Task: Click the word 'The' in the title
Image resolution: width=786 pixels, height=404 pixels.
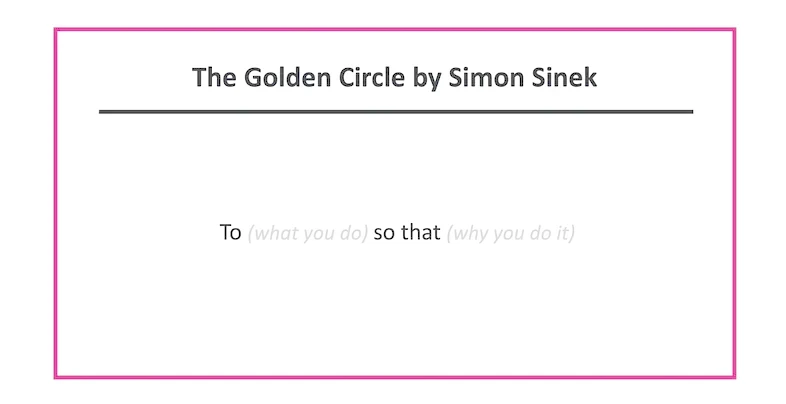Action: point(214,77)
